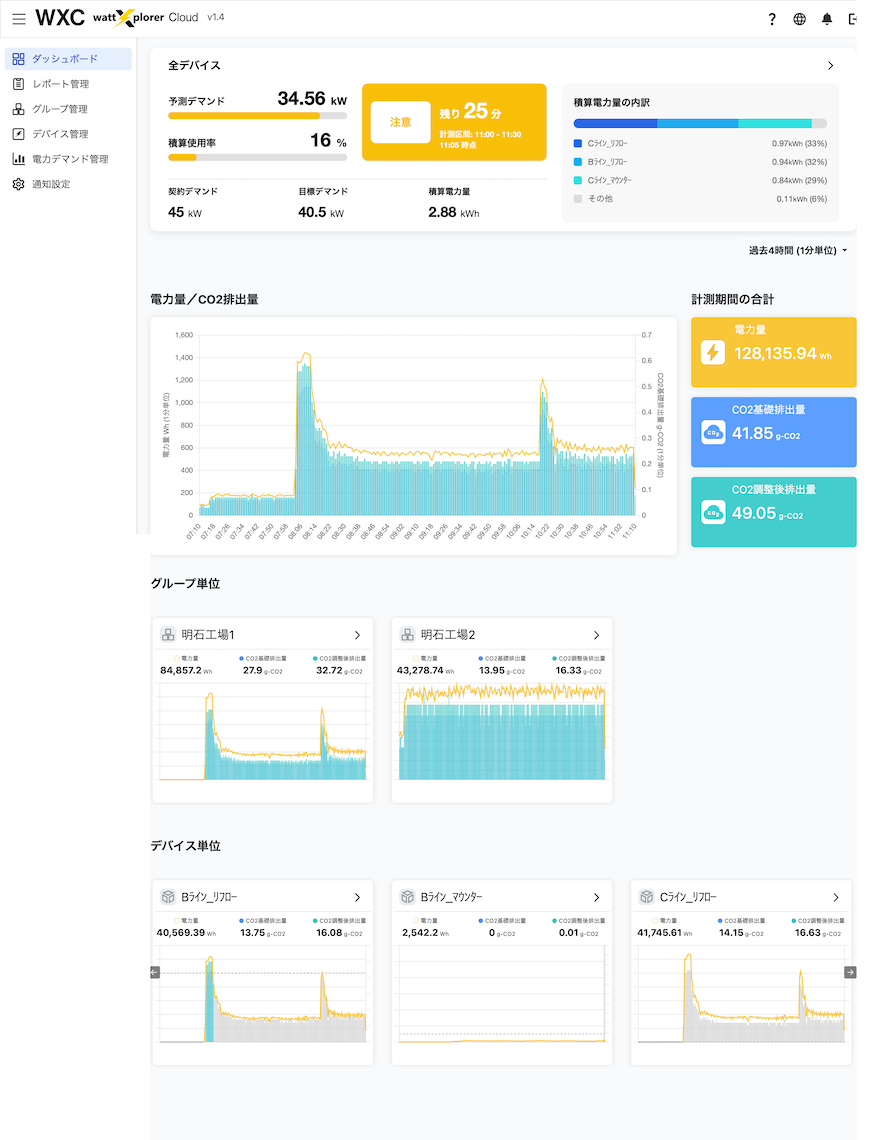Image resolution: width=875 pixels, height=1140 pixels.
Task: Select ダッシュボード in the sidebar
Action: click(66, 59)
